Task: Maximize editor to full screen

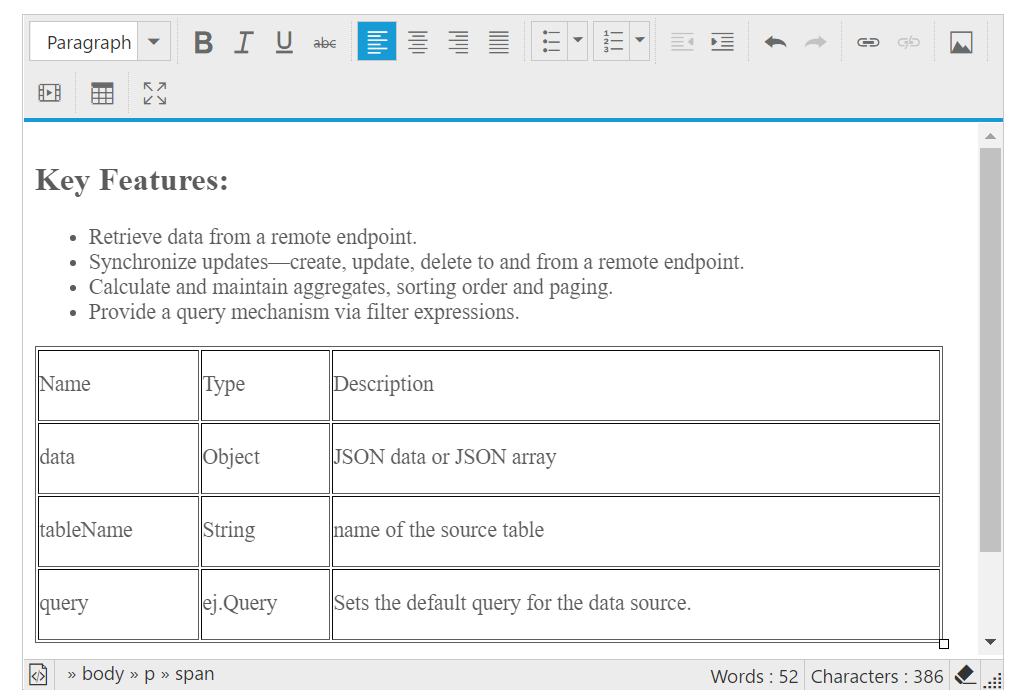Action: [x=155, y=94]
